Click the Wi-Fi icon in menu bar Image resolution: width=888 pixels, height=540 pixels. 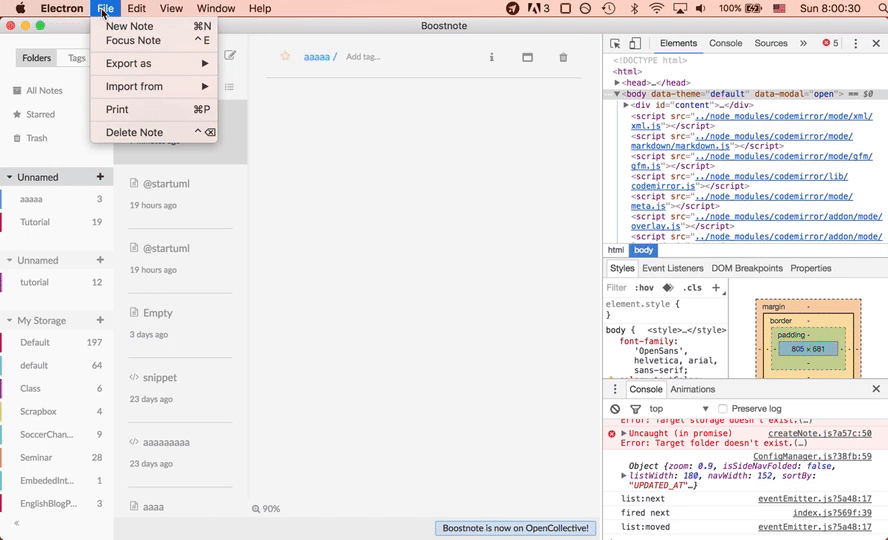(656, 8)
